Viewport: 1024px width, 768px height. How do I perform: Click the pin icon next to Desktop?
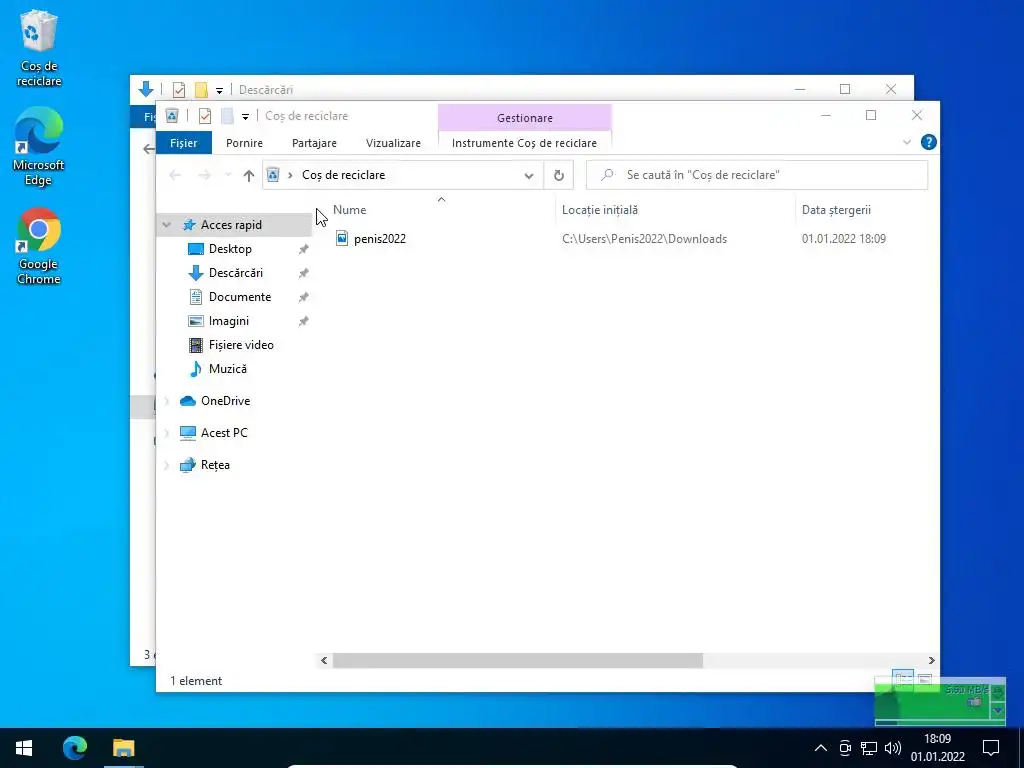[x=303, y=249]
